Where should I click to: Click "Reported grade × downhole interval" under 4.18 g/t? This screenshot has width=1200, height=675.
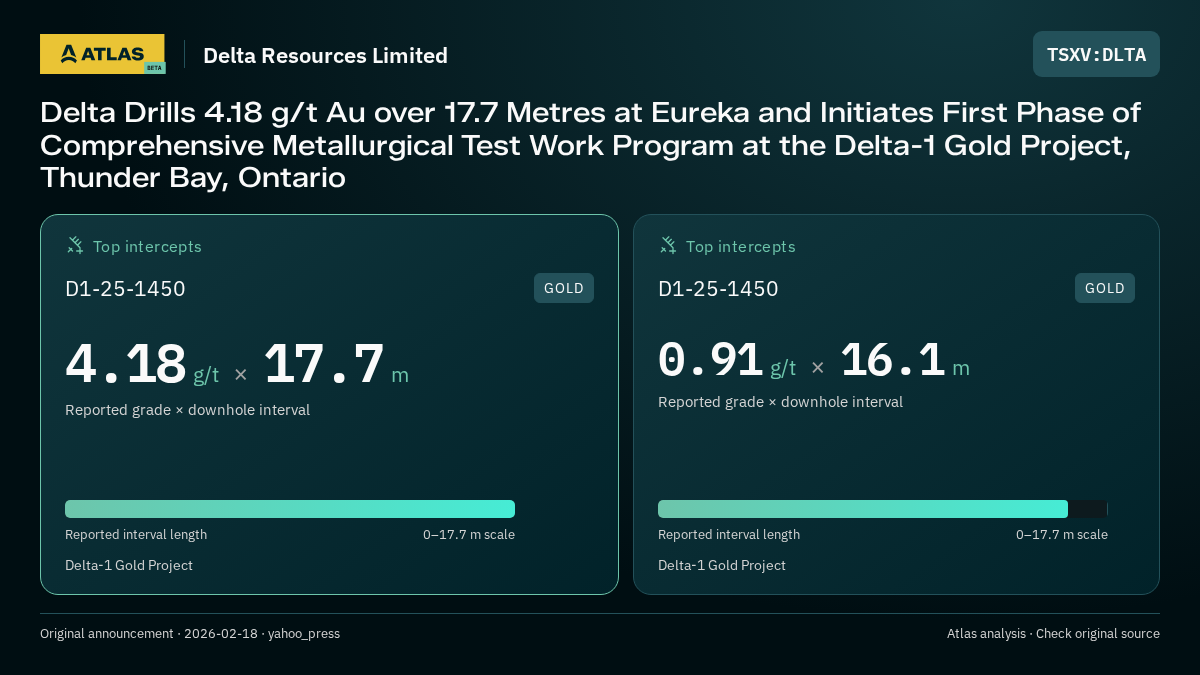(x=187, y=410)
